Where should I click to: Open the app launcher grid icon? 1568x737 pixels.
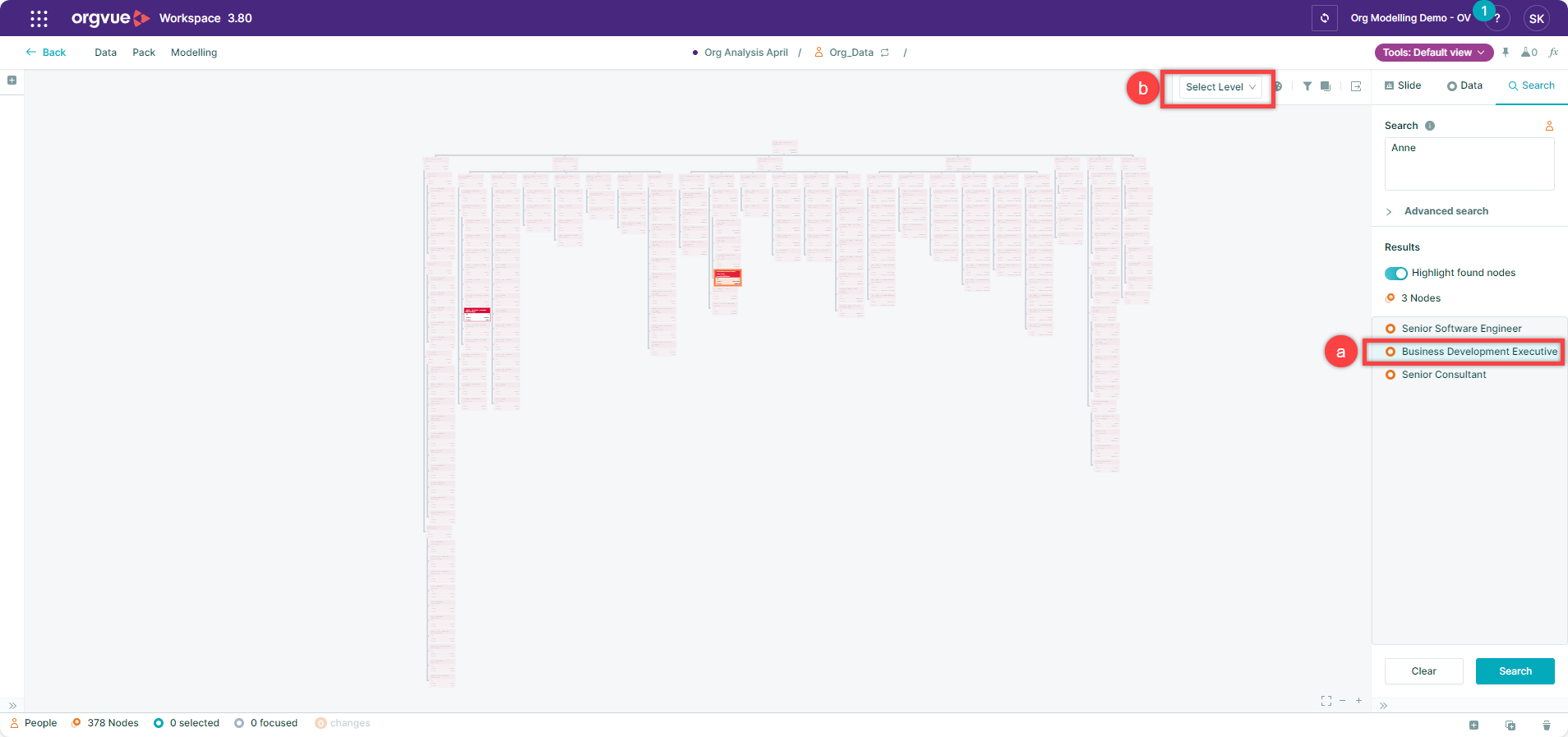click(x=39, y=18)
